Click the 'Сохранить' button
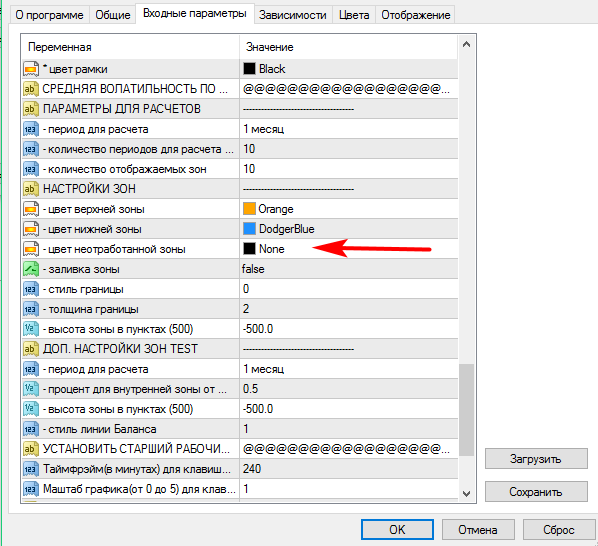598x546 pixels. [536, 492]
